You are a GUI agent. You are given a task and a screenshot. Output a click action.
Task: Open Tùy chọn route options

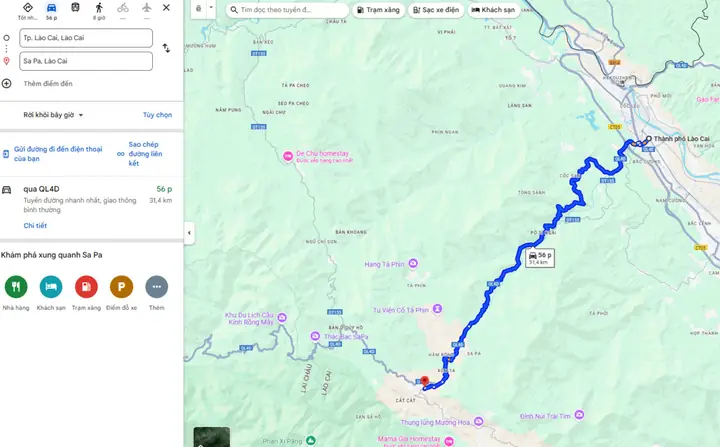click(x=157, y=115)
